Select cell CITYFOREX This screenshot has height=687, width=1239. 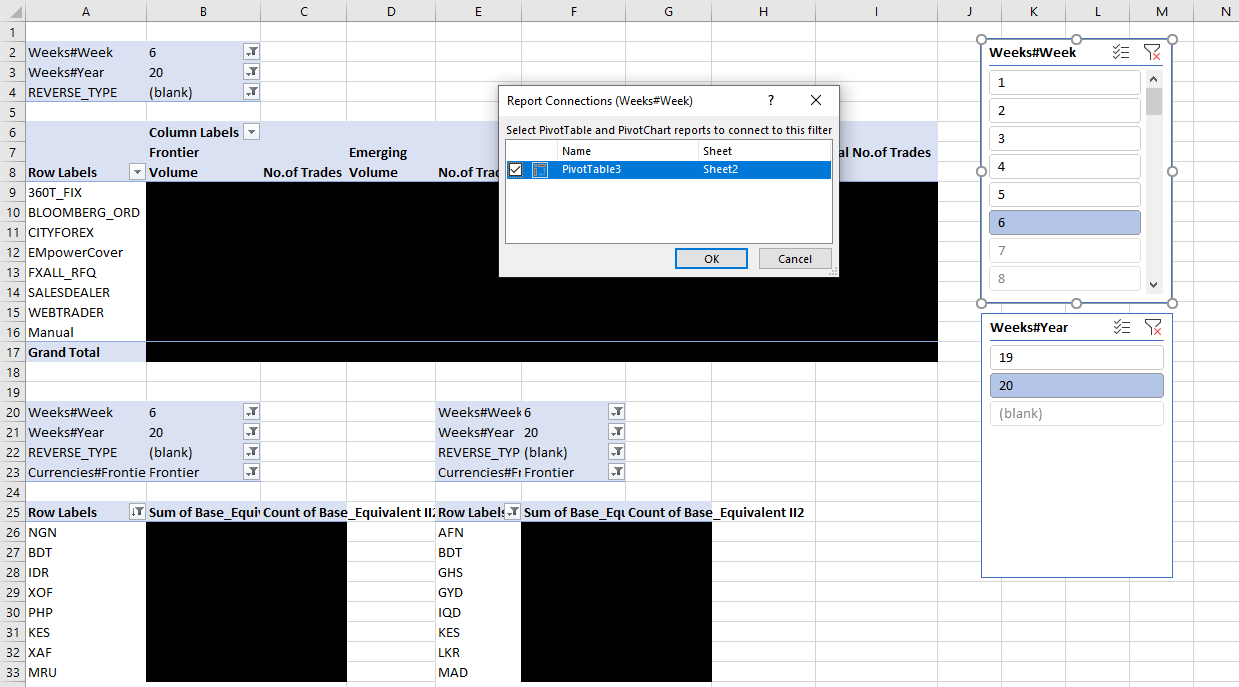[x=85, y=232]
